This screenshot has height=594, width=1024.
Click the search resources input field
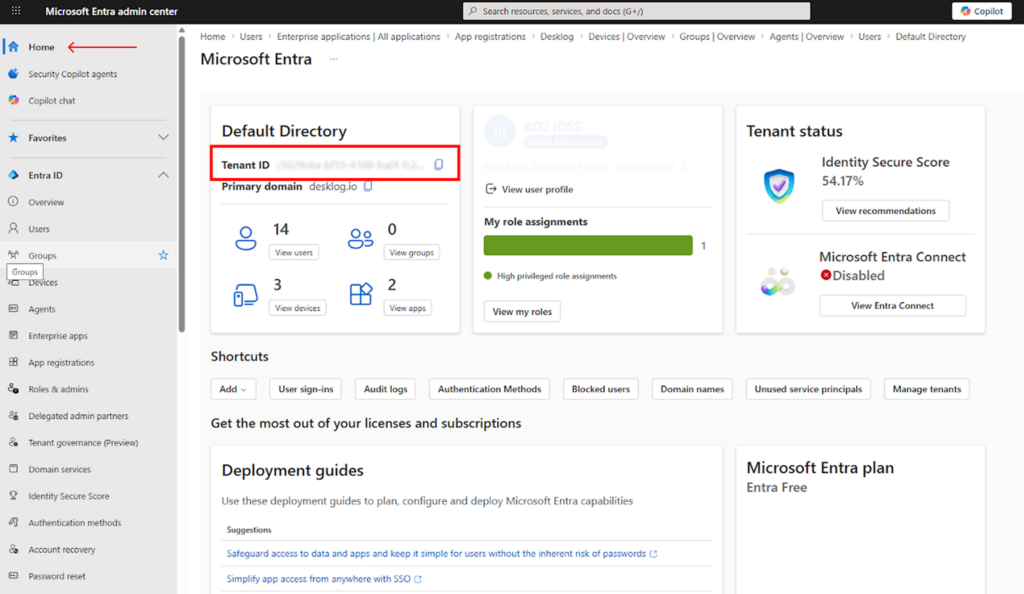coord(636,11)
